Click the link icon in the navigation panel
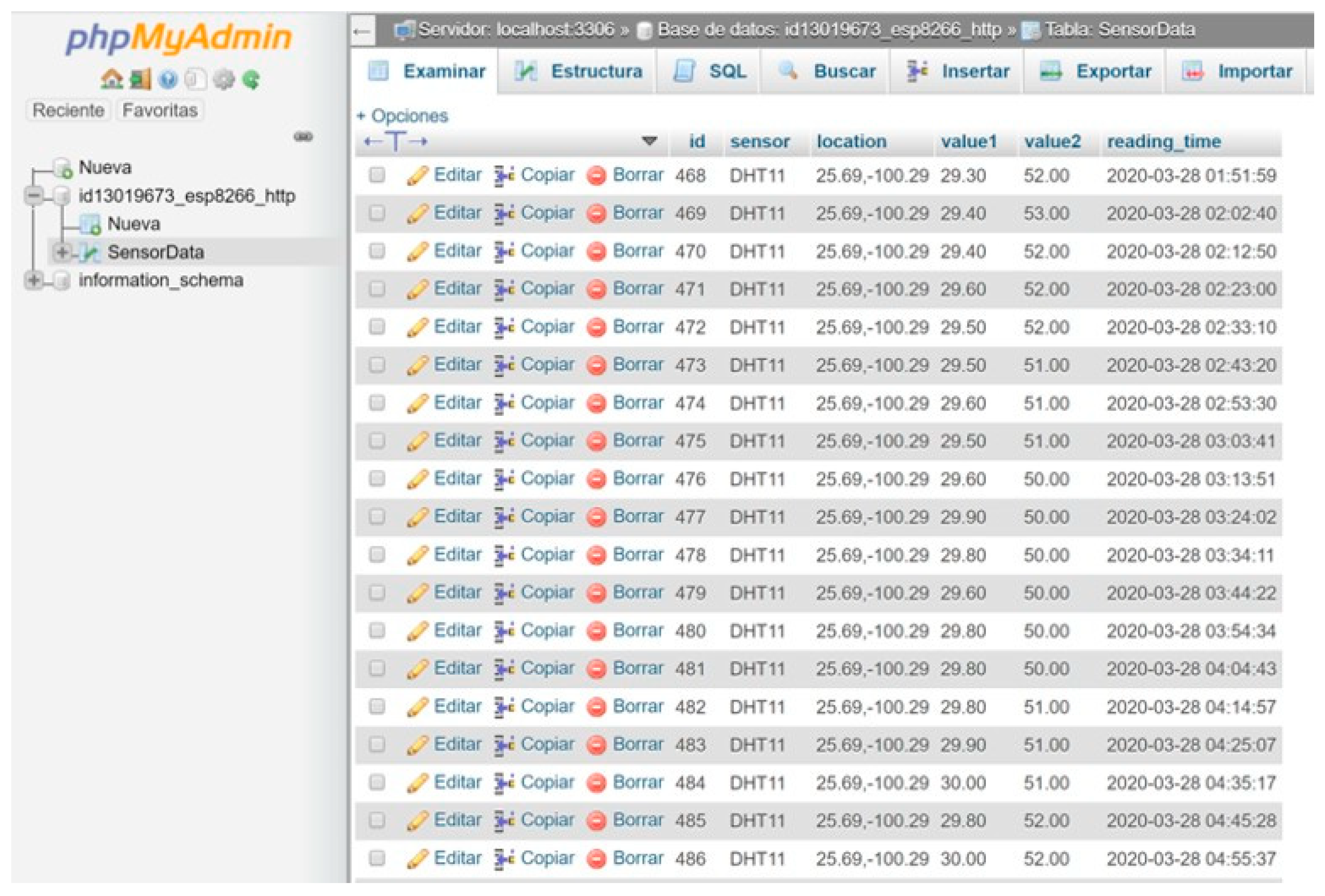The image size is (1325, 896). [303, 137]
